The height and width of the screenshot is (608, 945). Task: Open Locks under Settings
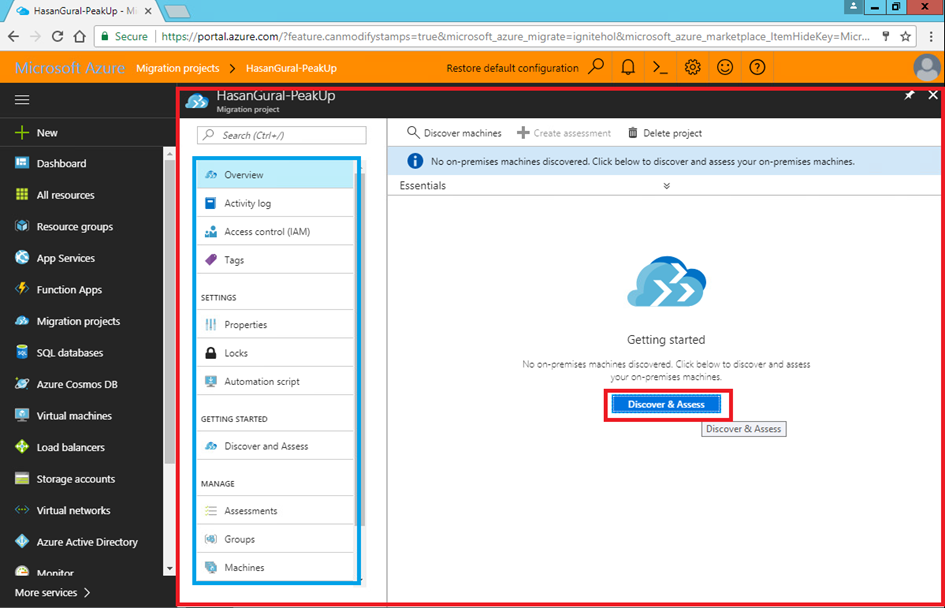coord(275,353)
